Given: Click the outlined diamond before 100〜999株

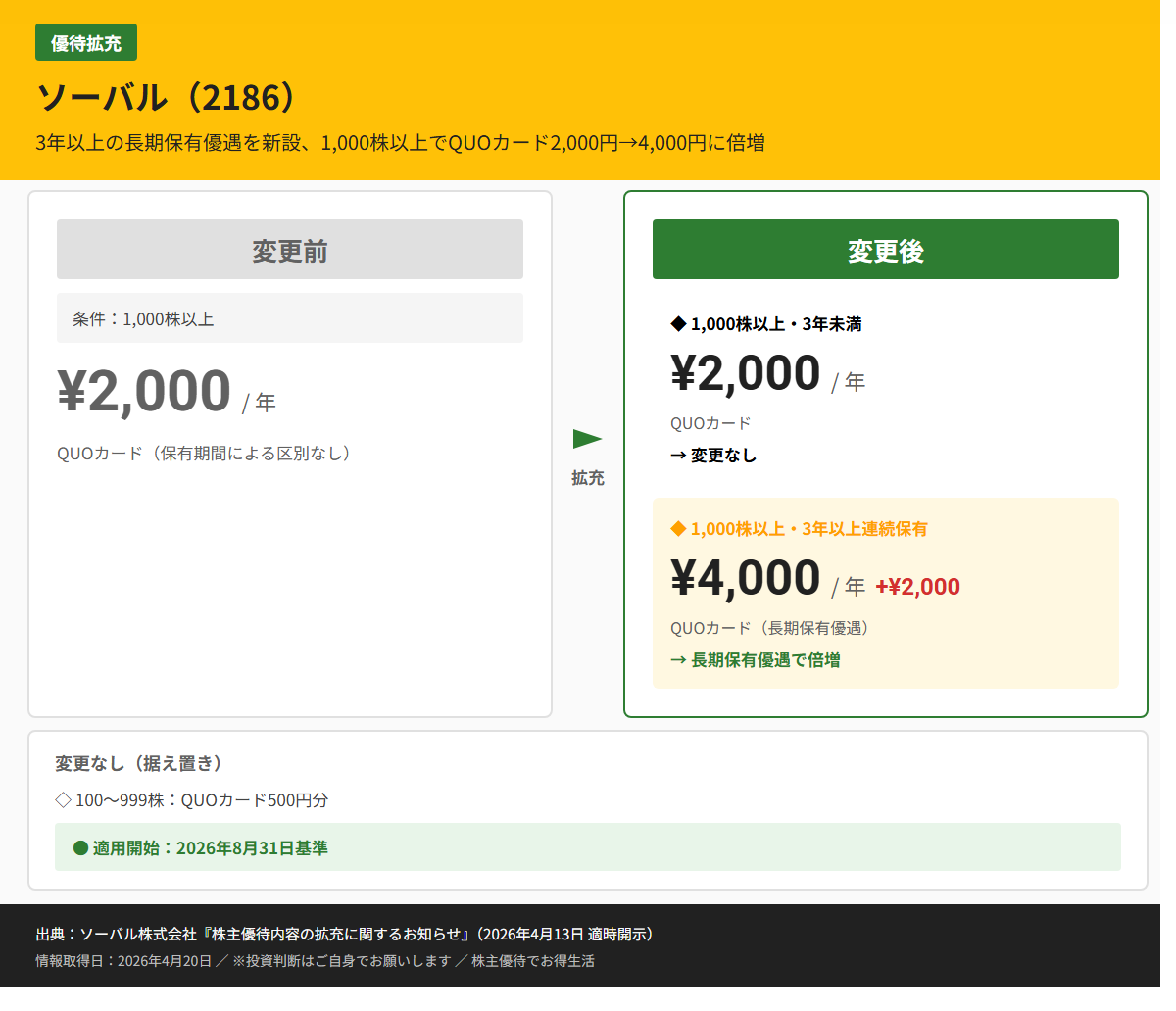Looking at the screenshot, I should [64, 800].
